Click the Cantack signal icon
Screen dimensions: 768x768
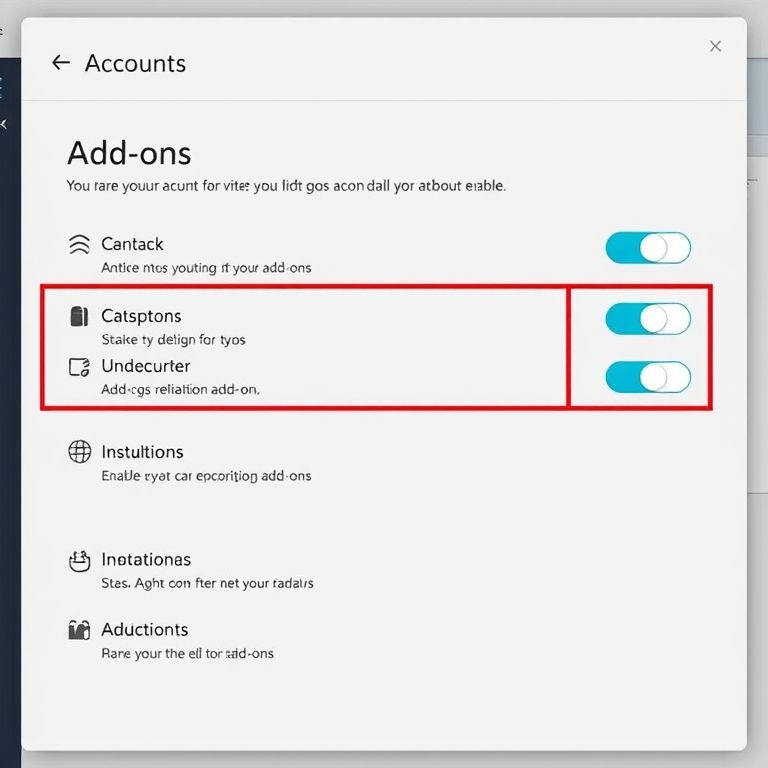tap(79, 244)
